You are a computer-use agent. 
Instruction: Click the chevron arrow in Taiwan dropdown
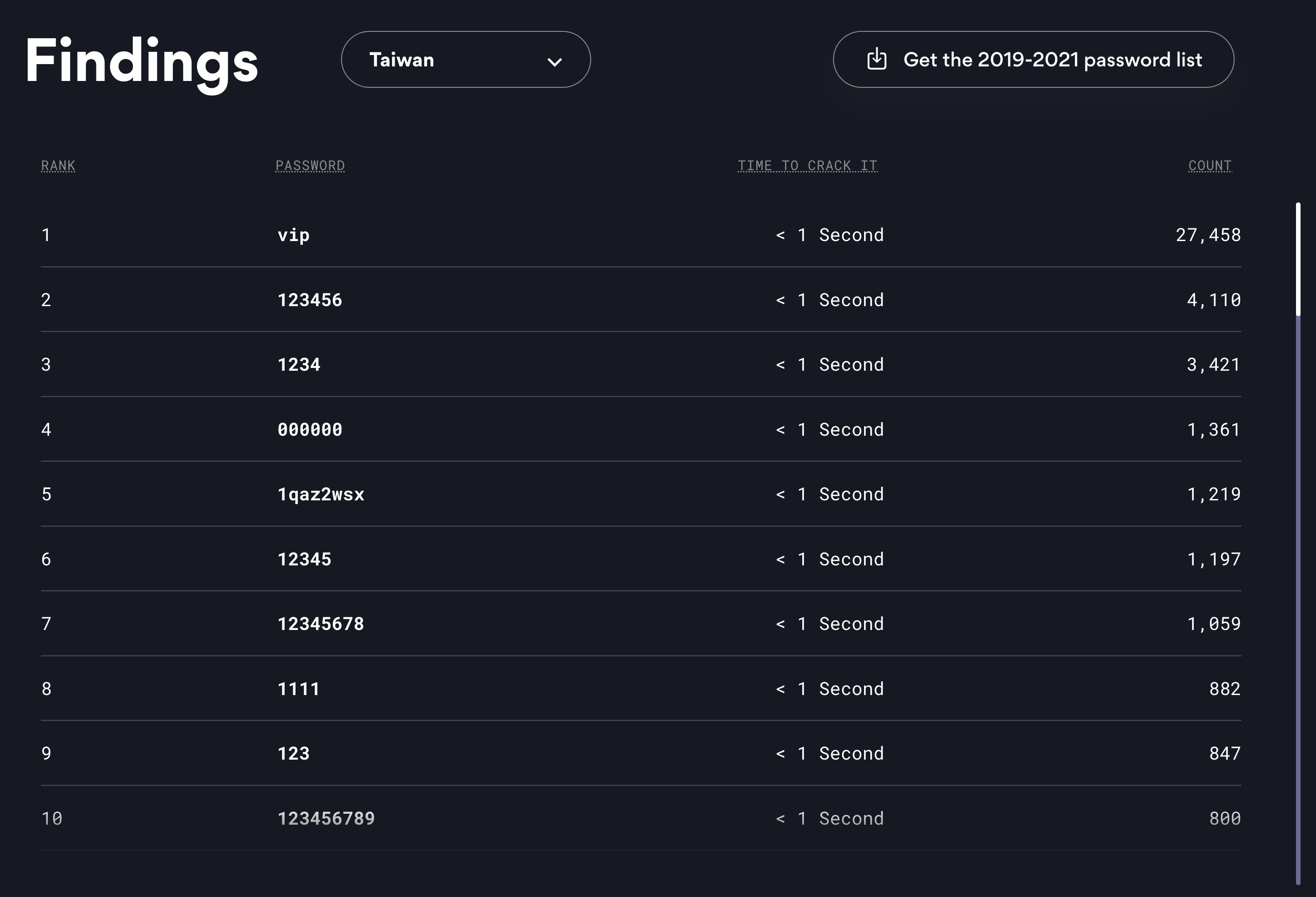point(554,62)
